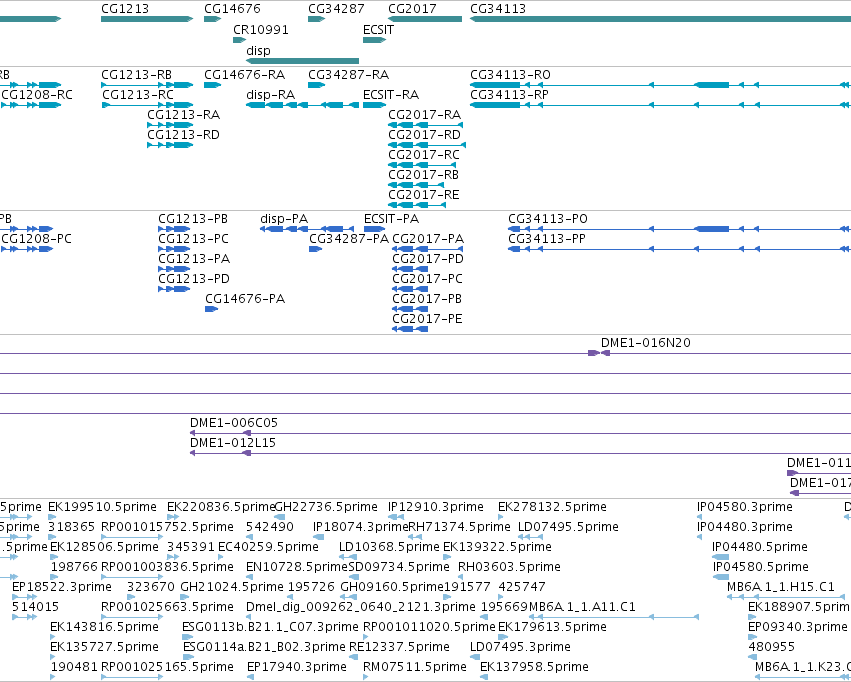The width and height of the screenshot is (851, 682).
Task: Select the EK220836.5prime EST label
Action: 221,507
